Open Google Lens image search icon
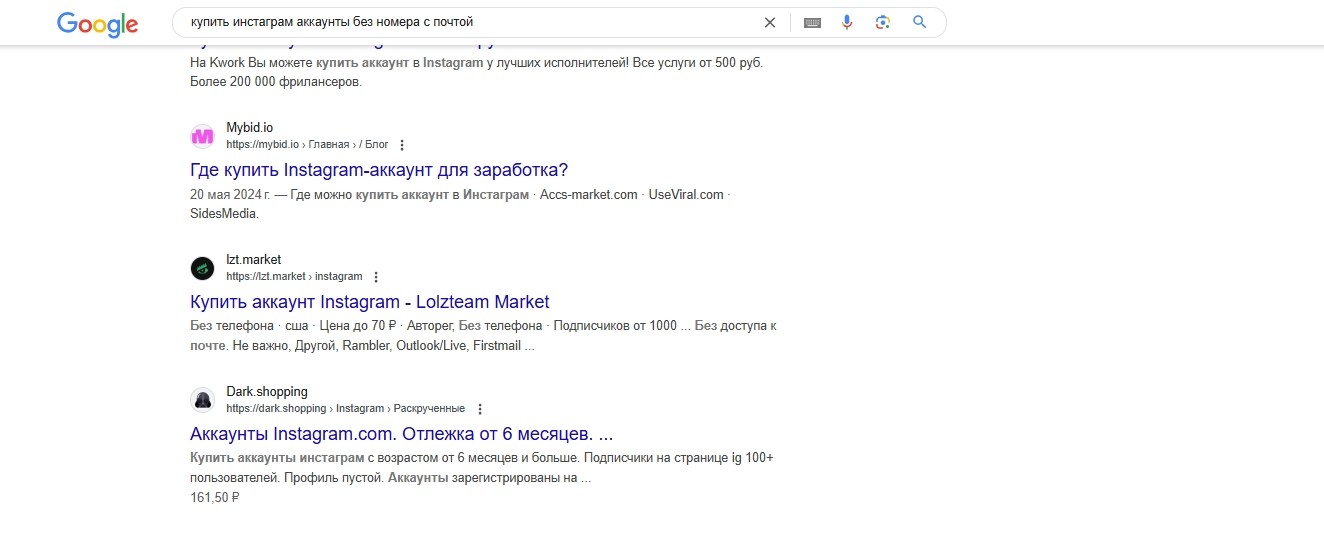 point(882,22)
